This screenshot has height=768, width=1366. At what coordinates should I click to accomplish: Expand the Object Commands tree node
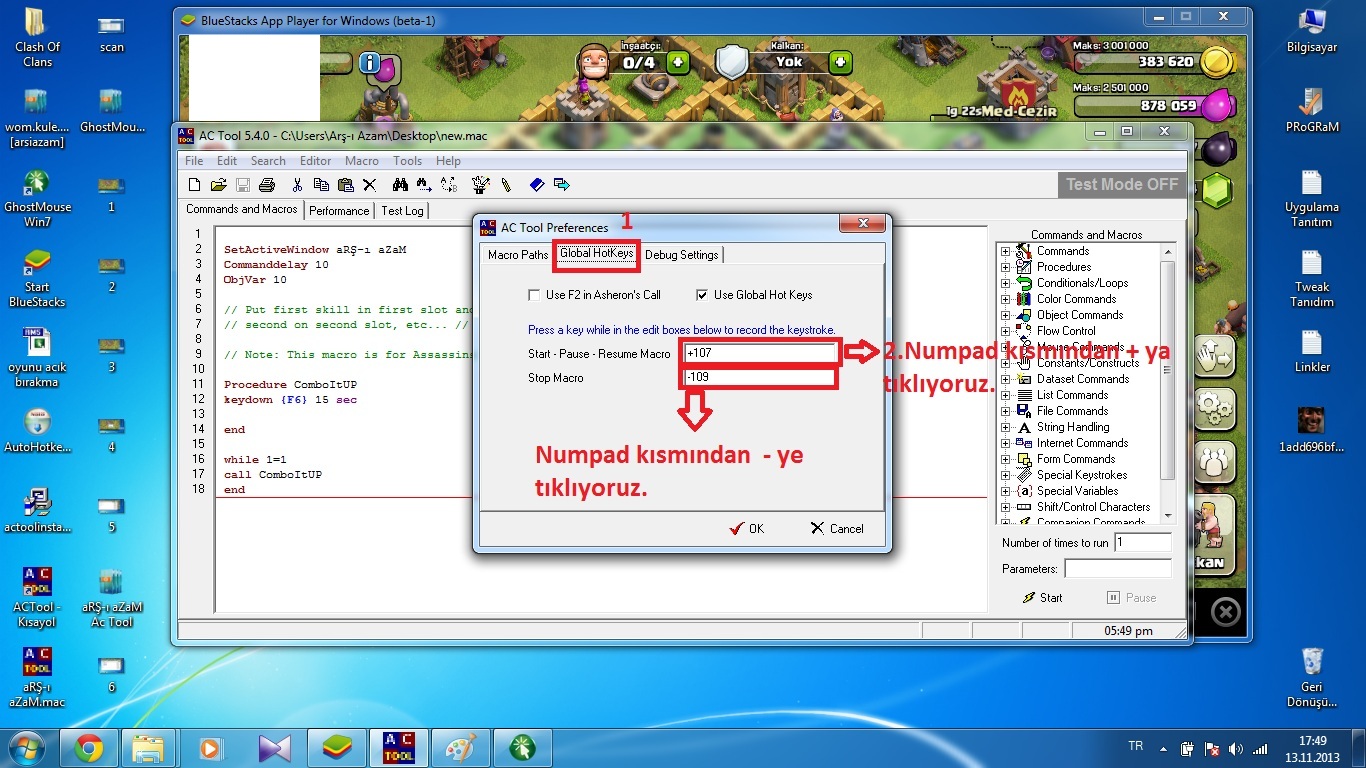point(1005,315)
